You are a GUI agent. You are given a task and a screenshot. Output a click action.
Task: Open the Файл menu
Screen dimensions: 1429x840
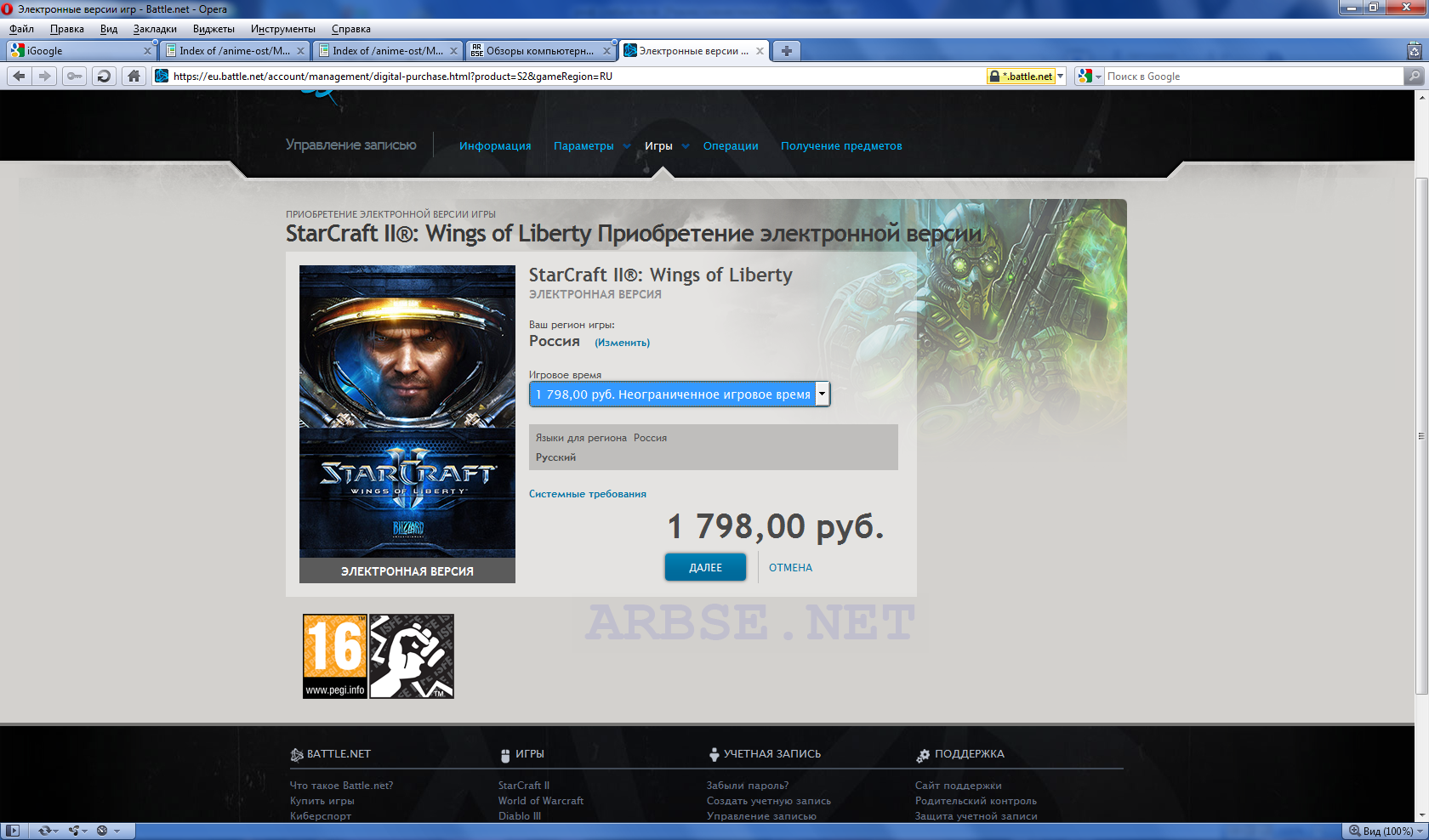[21, 29]
